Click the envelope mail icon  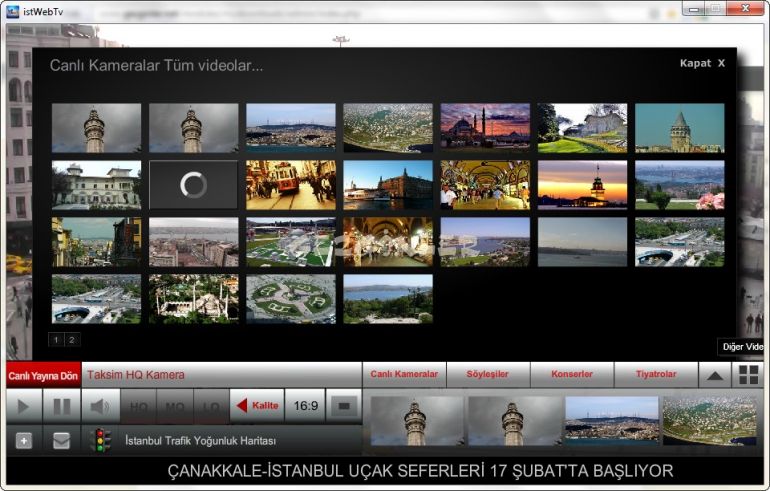(x=62, y=440)
